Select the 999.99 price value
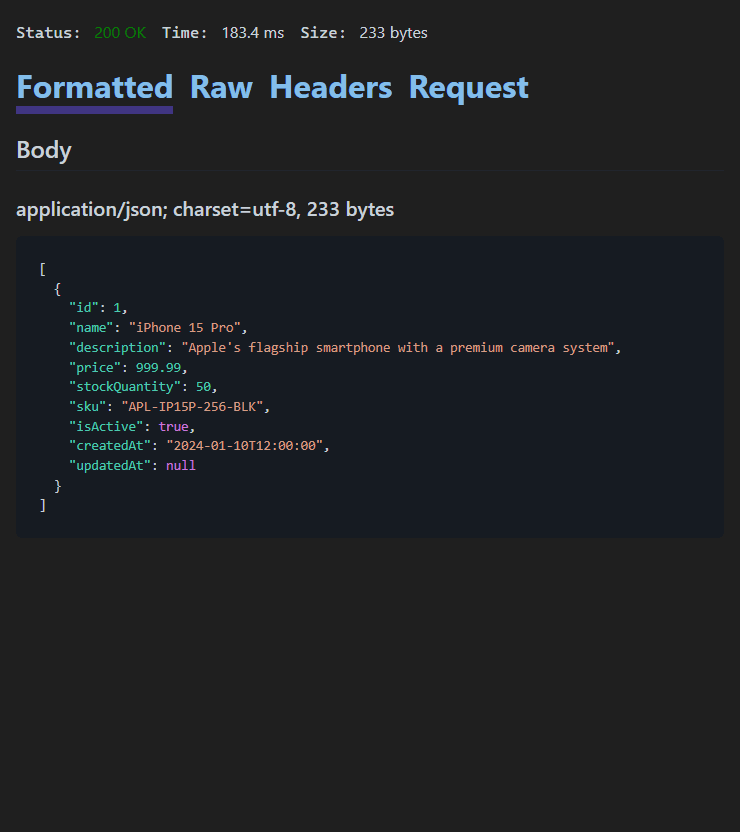The image size is (740, 832). (x=160, y=367)
